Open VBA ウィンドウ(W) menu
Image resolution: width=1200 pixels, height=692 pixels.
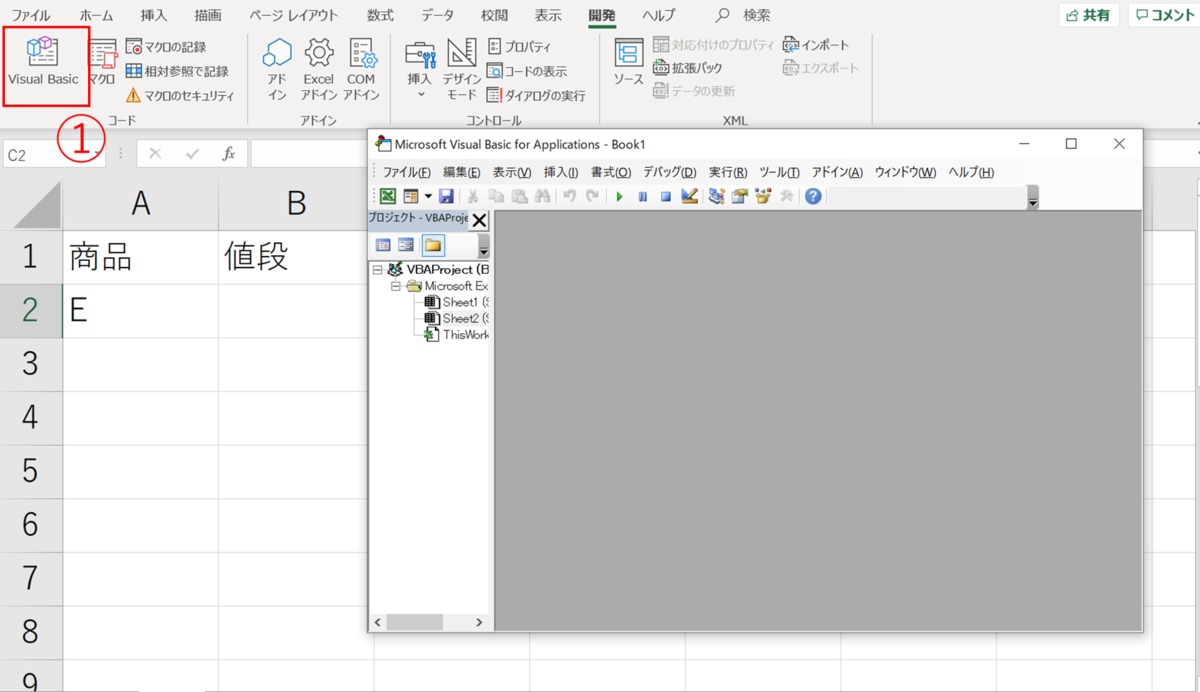[x=905, y=172]
